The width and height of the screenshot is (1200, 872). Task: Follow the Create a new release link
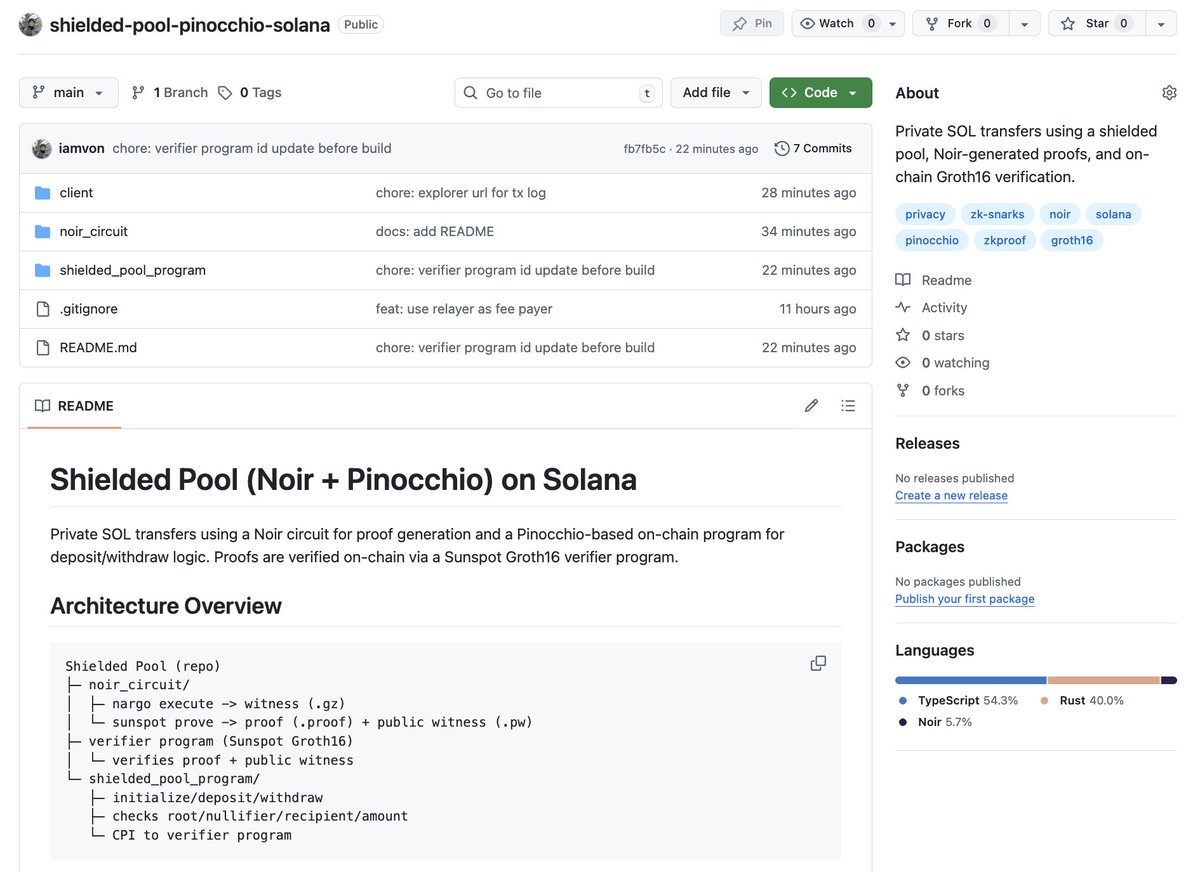tap(951, 495)
